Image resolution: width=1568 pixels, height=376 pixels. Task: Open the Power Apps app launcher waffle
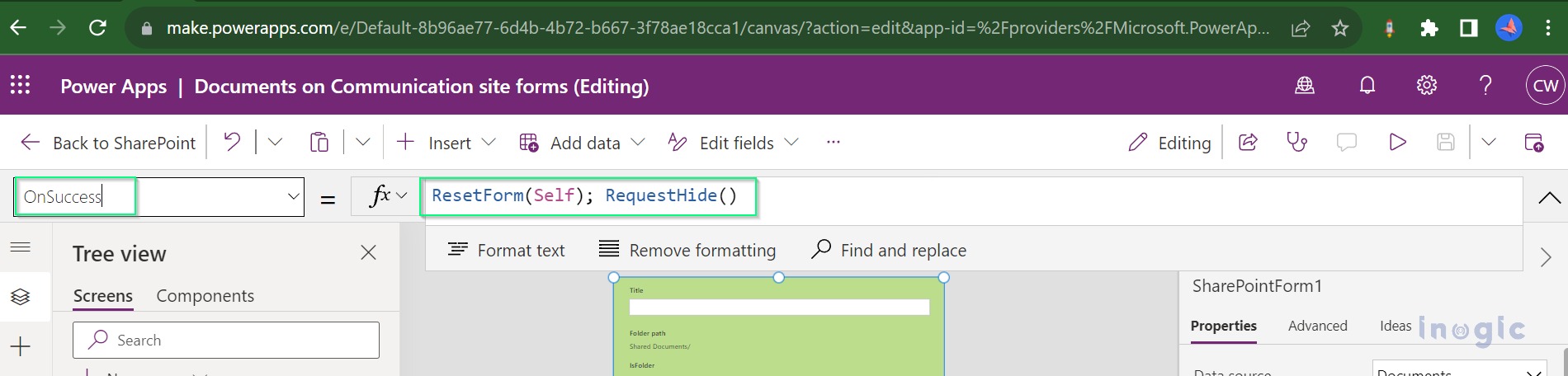tap(20, 85)
